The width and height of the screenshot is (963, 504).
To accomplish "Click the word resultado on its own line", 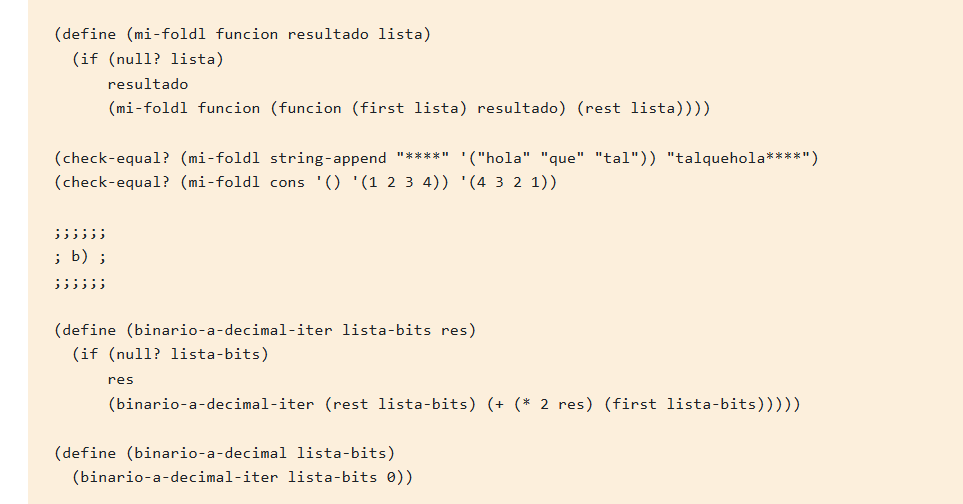I will pyautogui.click(x=148, y=84).
